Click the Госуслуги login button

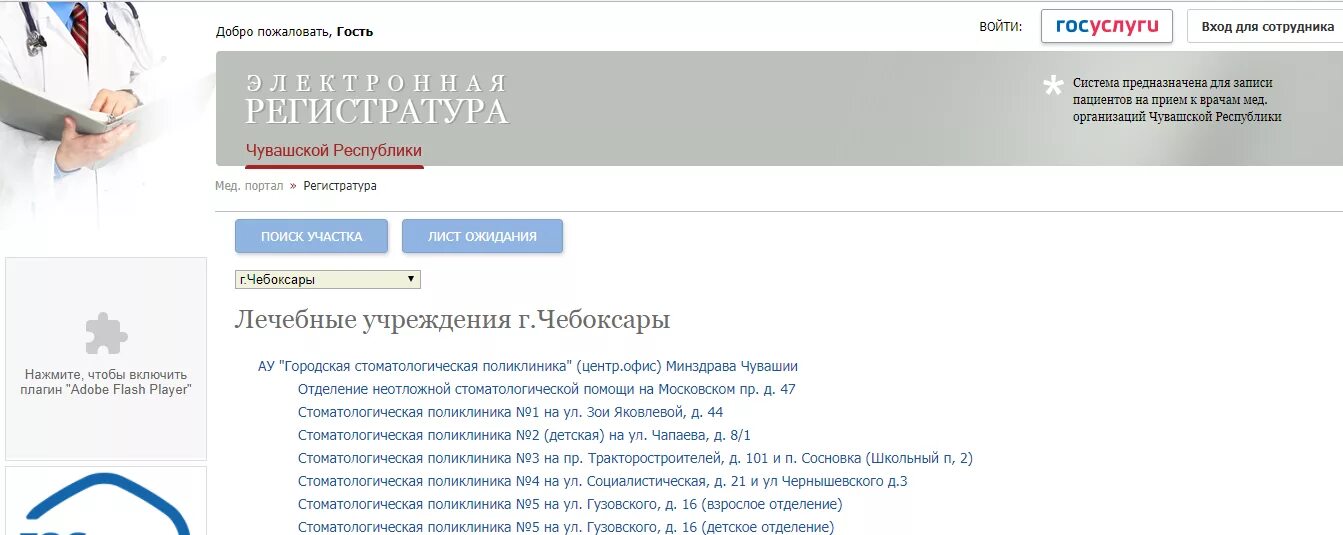pos(1106,26)
